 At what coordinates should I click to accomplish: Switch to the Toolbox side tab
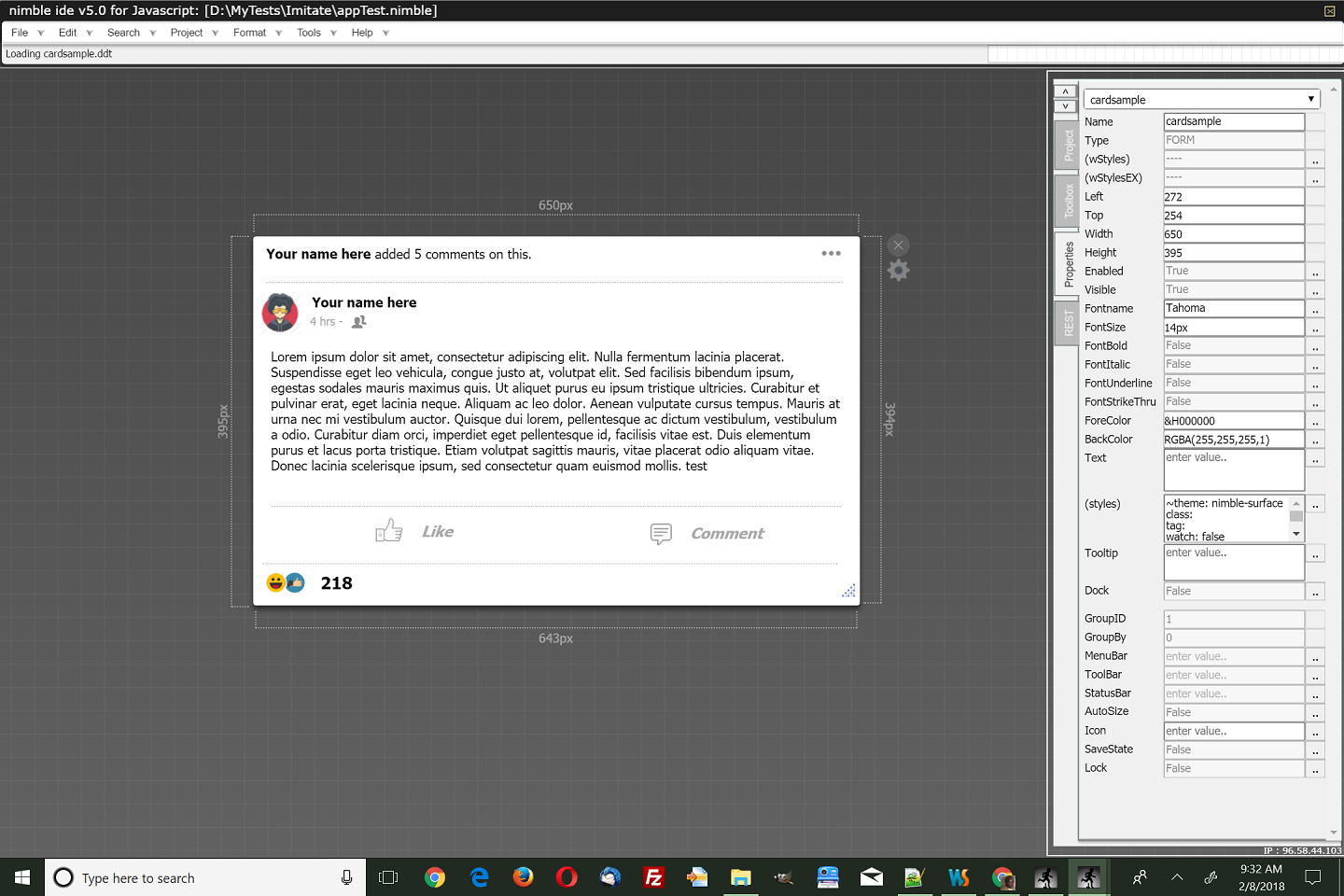1067,201
